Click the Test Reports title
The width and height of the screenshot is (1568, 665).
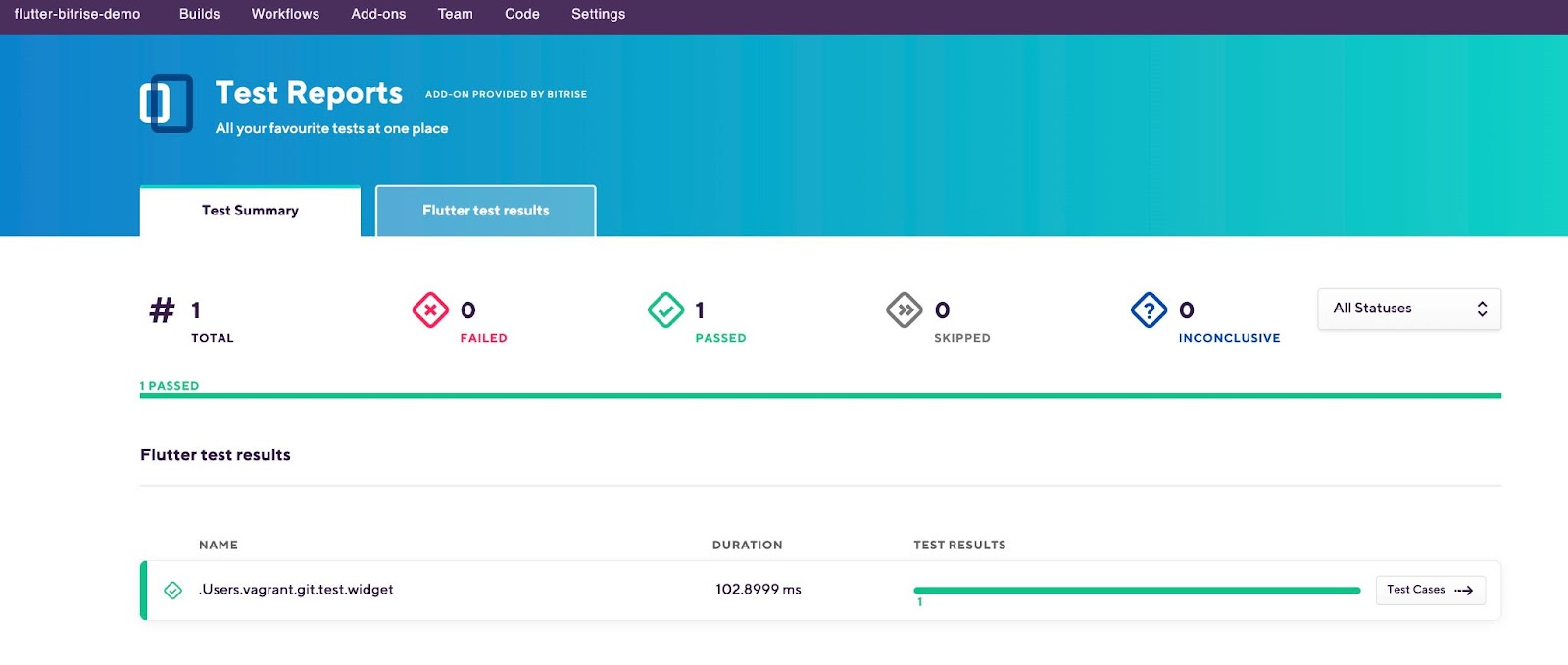309,93
